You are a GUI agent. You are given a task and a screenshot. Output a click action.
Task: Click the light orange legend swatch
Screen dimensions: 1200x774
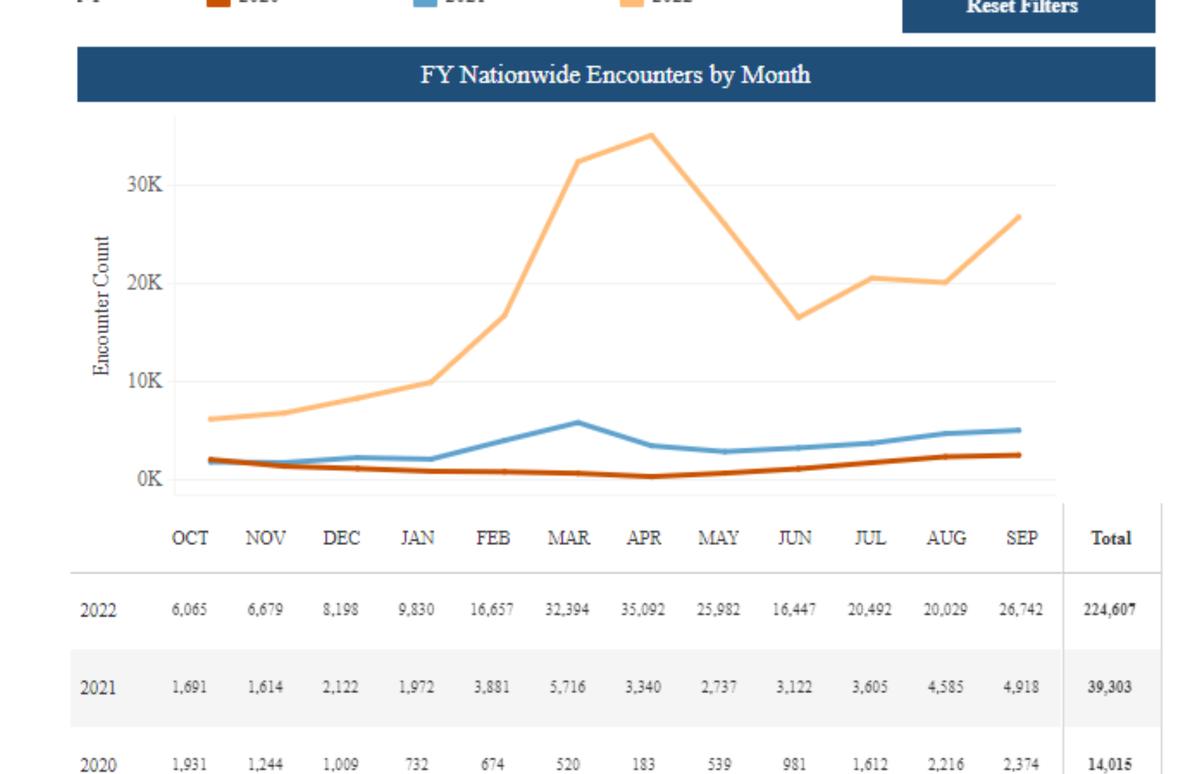point(632,3)
